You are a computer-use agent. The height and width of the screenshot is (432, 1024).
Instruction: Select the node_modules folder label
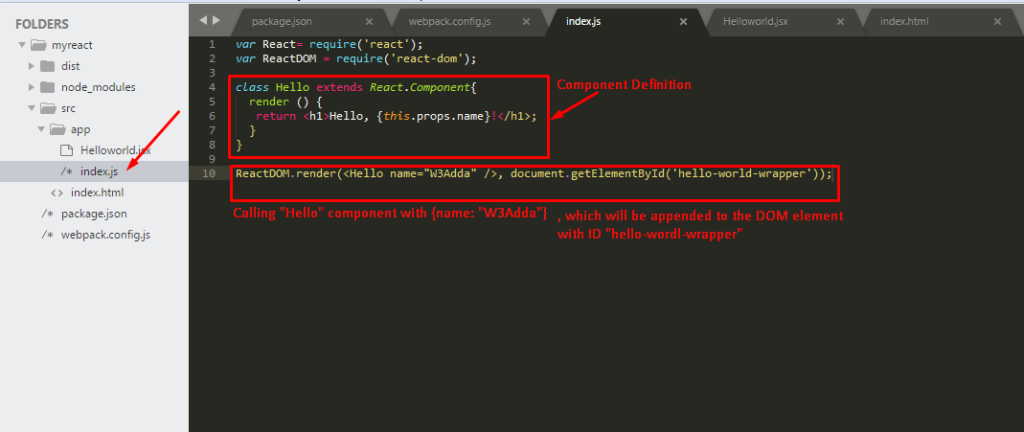[x=99, y=87]
